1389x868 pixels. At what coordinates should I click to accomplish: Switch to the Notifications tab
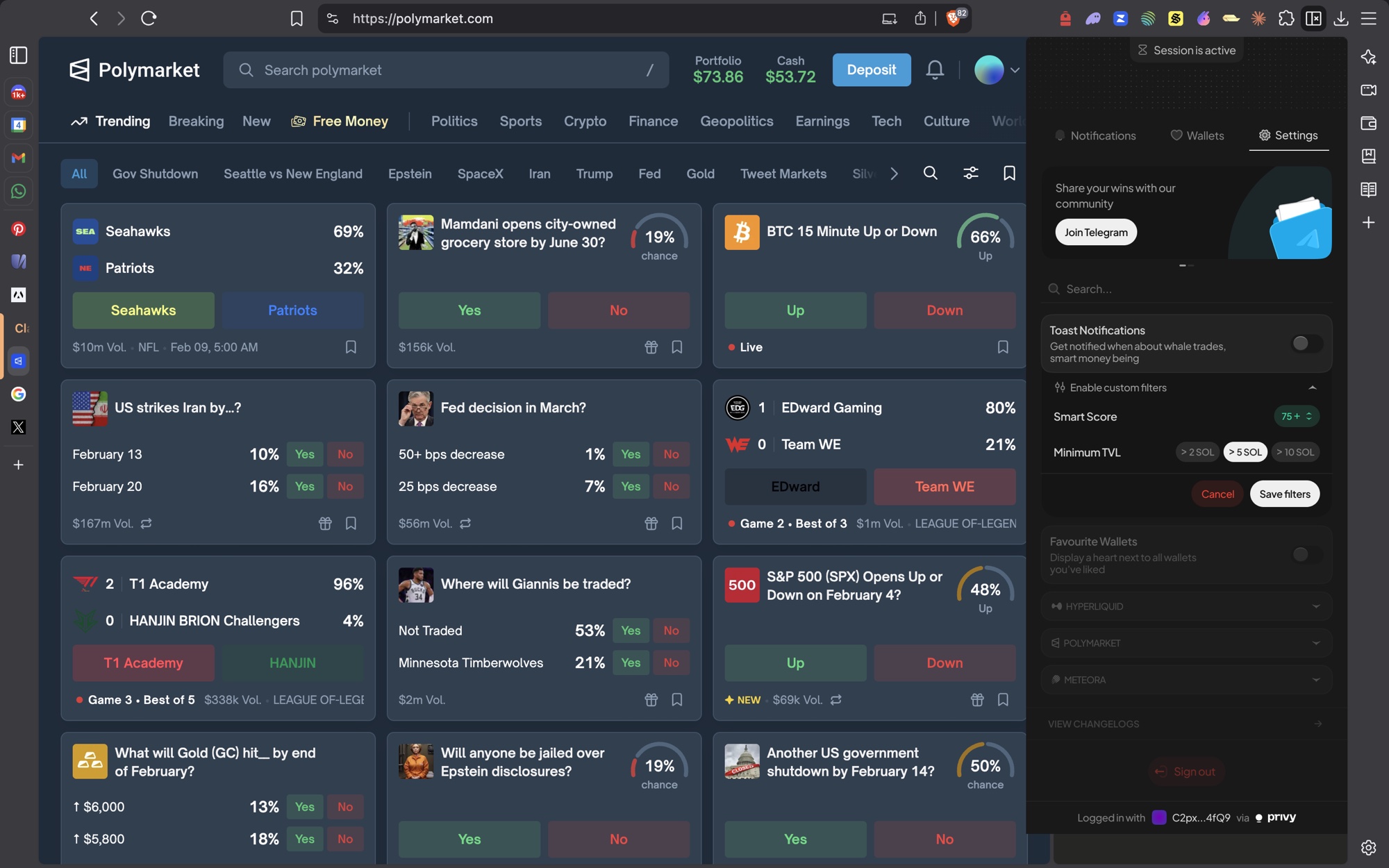1095,135
